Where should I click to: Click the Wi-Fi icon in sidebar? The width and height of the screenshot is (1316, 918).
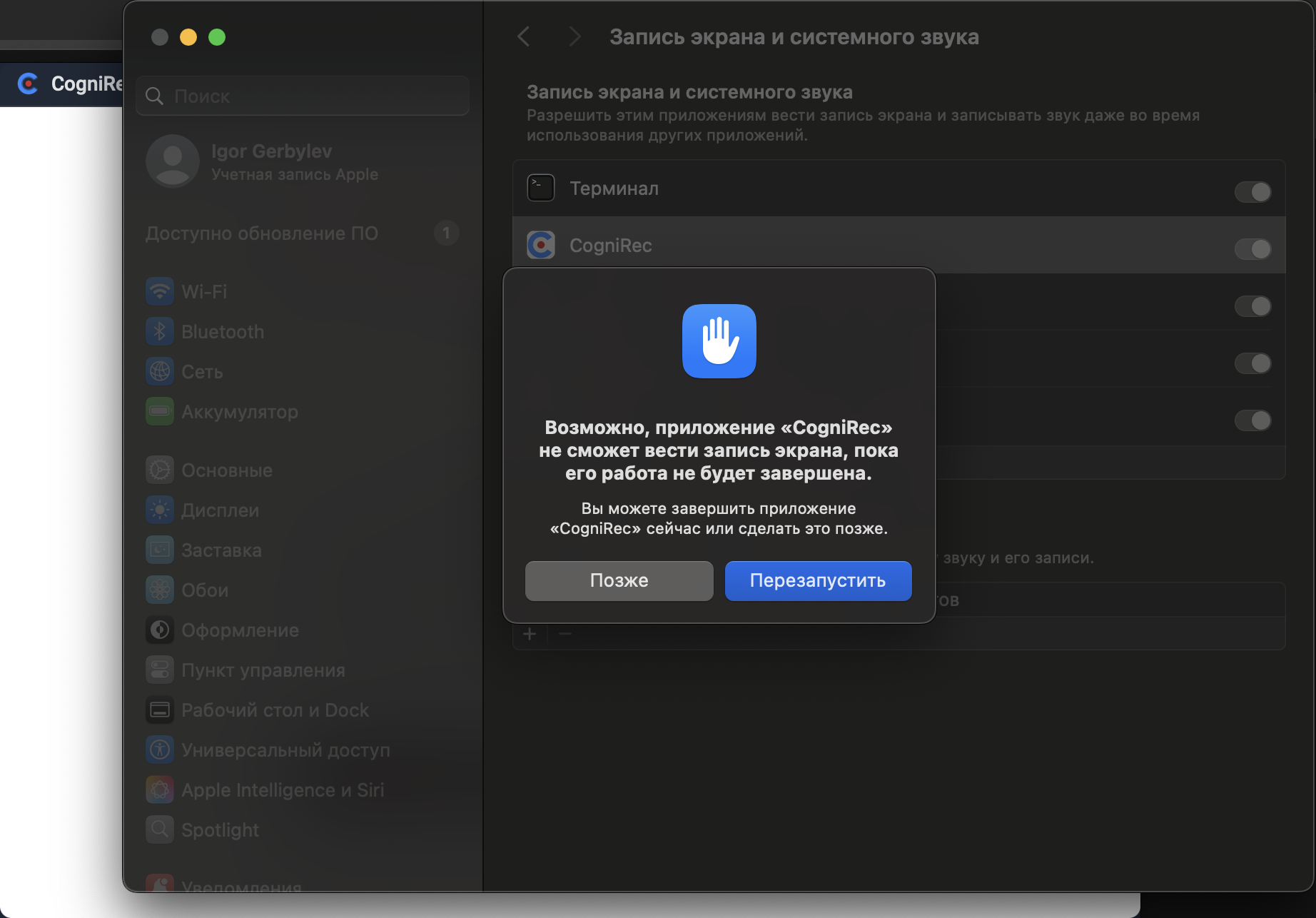click(x=160, y=291)
